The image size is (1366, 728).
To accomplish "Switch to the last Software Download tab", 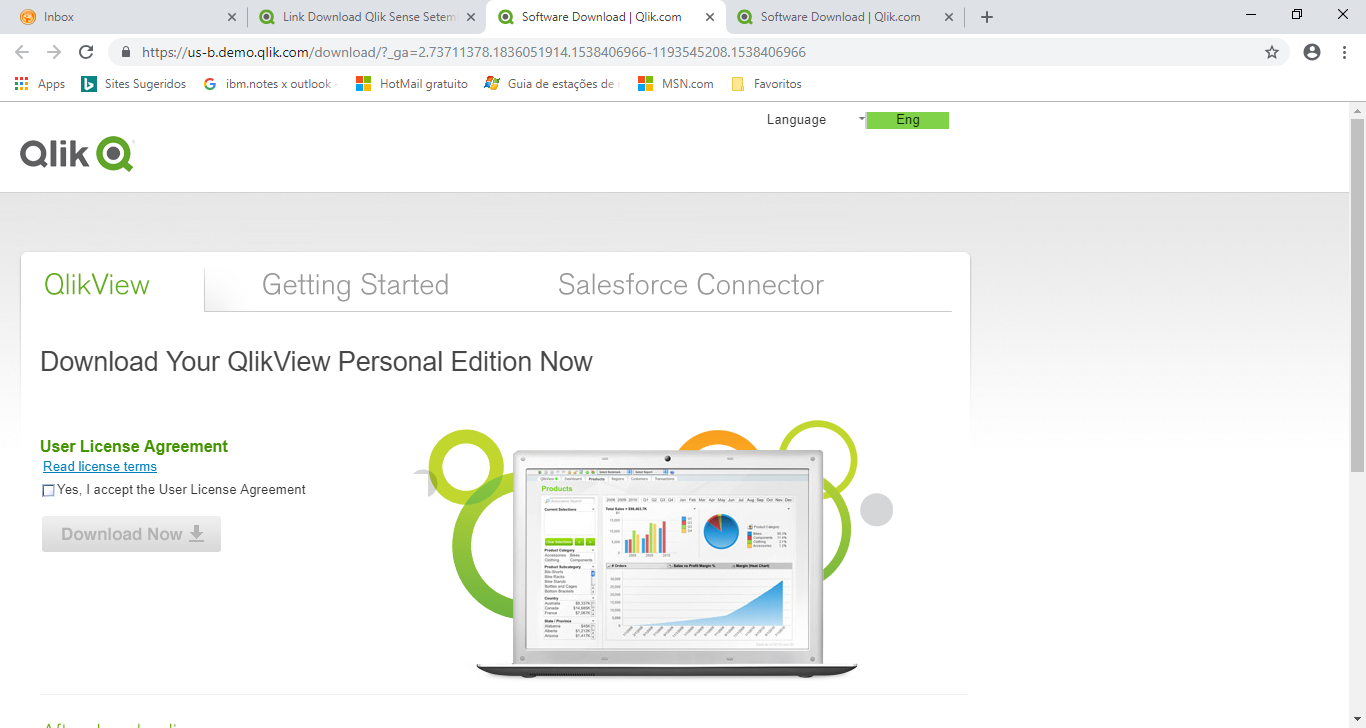I will point(844,17).
